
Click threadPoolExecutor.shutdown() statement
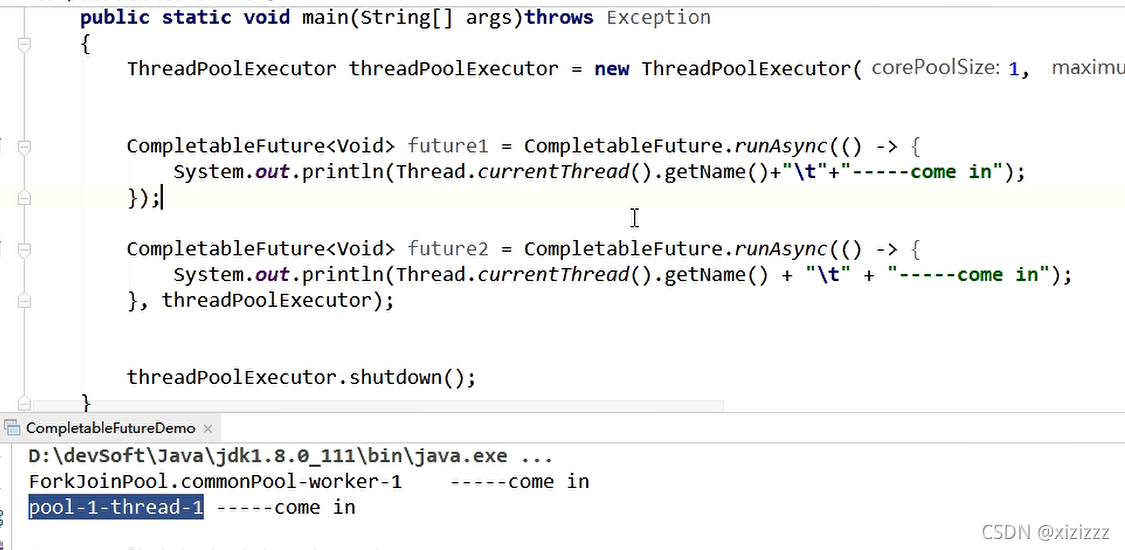[301, 377]
